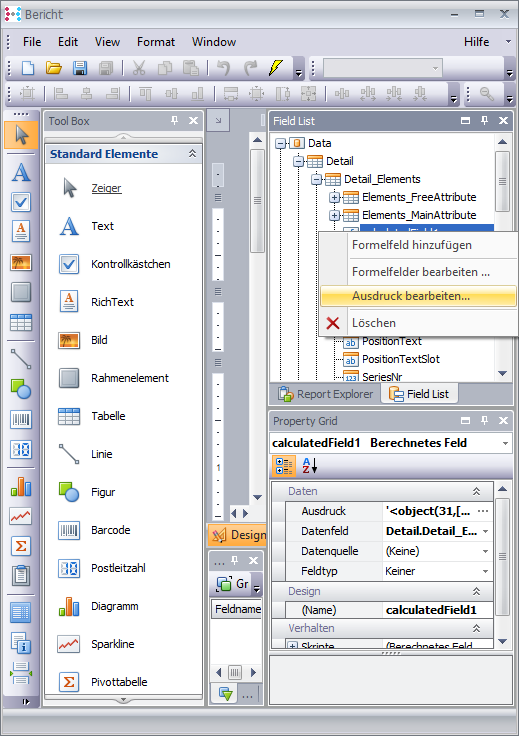This screenshot has width=519, height=736.
Task: Toggle categorized view in Property Grid
Action: 284,466
